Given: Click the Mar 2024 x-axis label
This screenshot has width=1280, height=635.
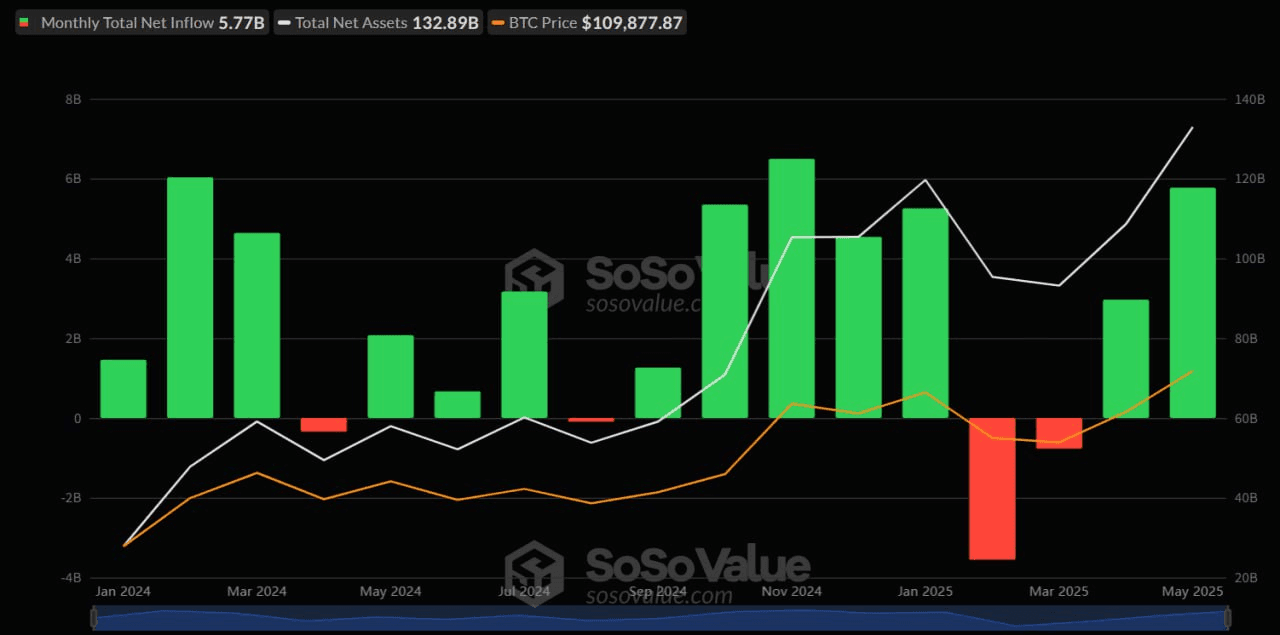Looking at the screenshot, I should (x=257, y=592).
